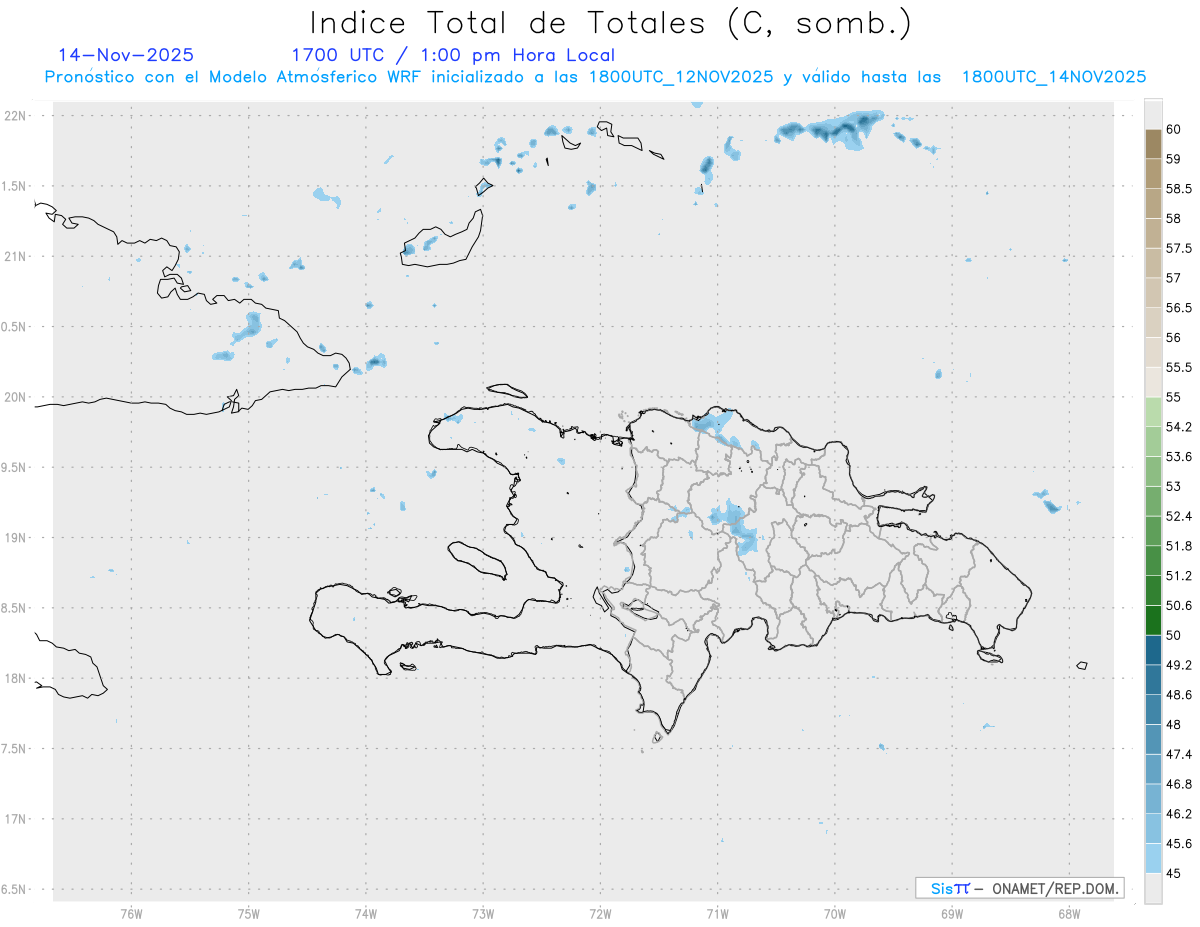Click the colorbar label '60'

1174,129
